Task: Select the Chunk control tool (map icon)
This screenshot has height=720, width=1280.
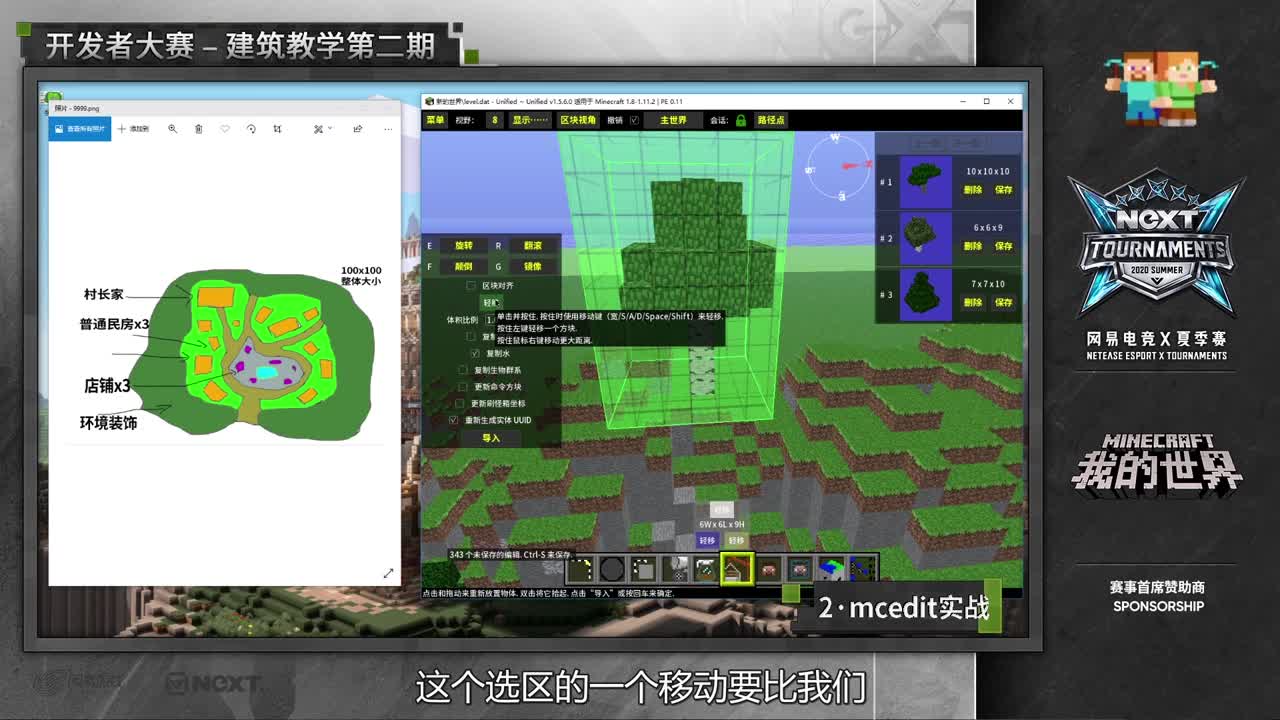Action: (830, 568)
